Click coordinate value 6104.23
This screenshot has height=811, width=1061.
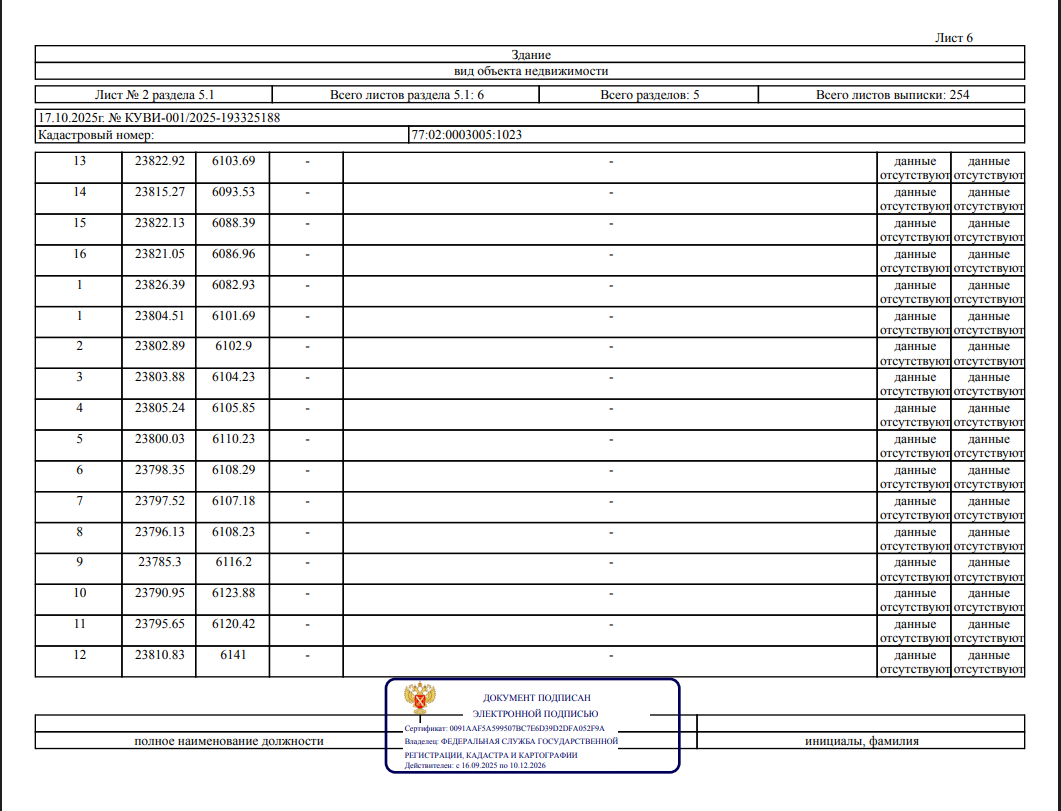click(233, 377)
